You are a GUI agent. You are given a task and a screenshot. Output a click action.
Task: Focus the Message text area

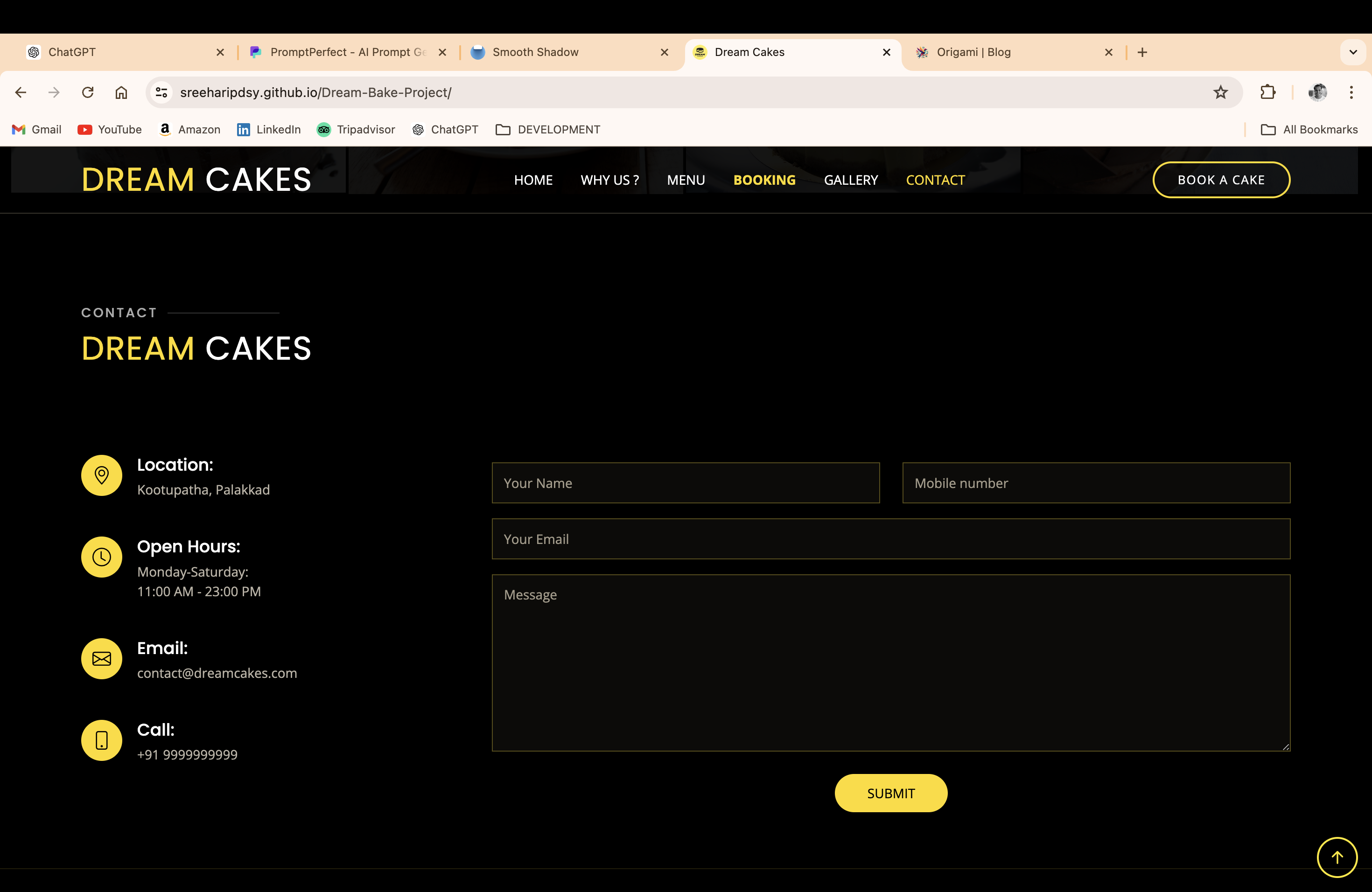coord(891,662)
